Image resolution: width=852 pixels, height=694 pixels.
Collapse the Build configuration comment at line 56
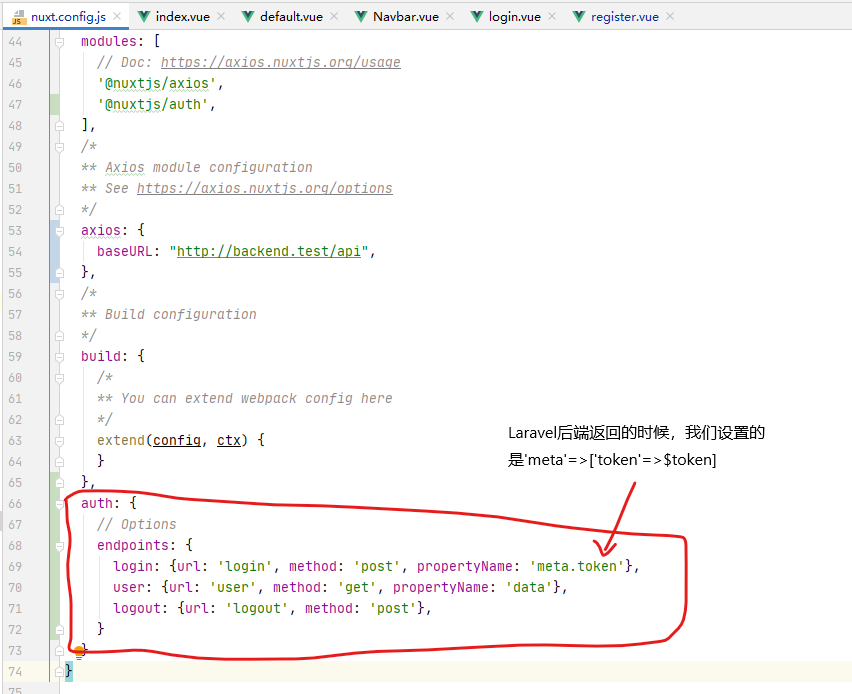[x=59, y=294]
